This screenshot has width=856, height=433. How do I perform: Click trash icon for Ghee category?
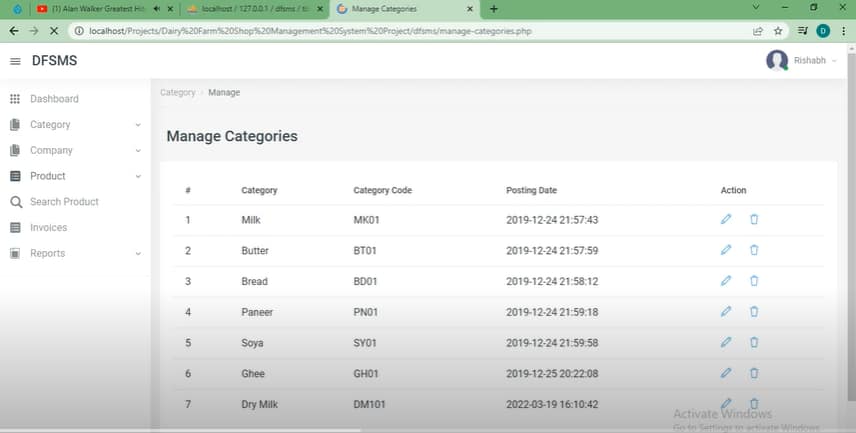(754, 373)
